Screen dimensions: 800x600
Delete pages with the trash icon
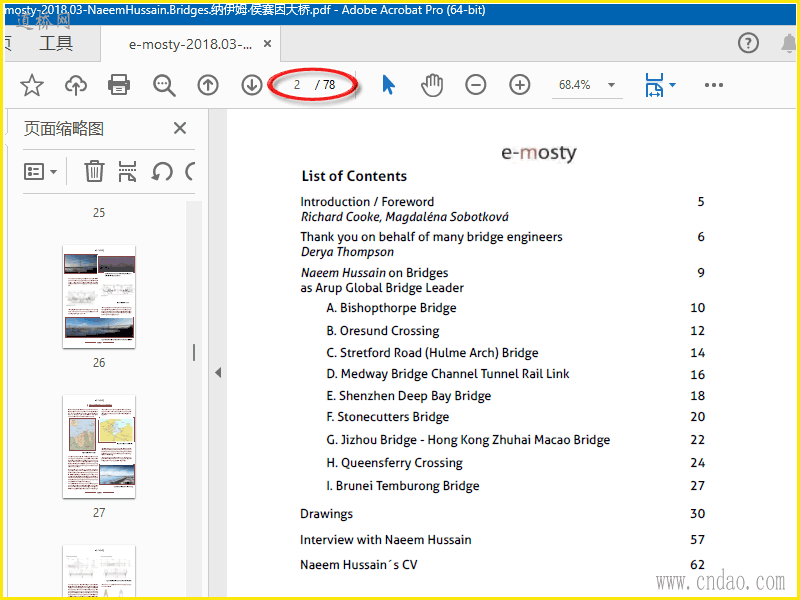click(x=94, y=171)
